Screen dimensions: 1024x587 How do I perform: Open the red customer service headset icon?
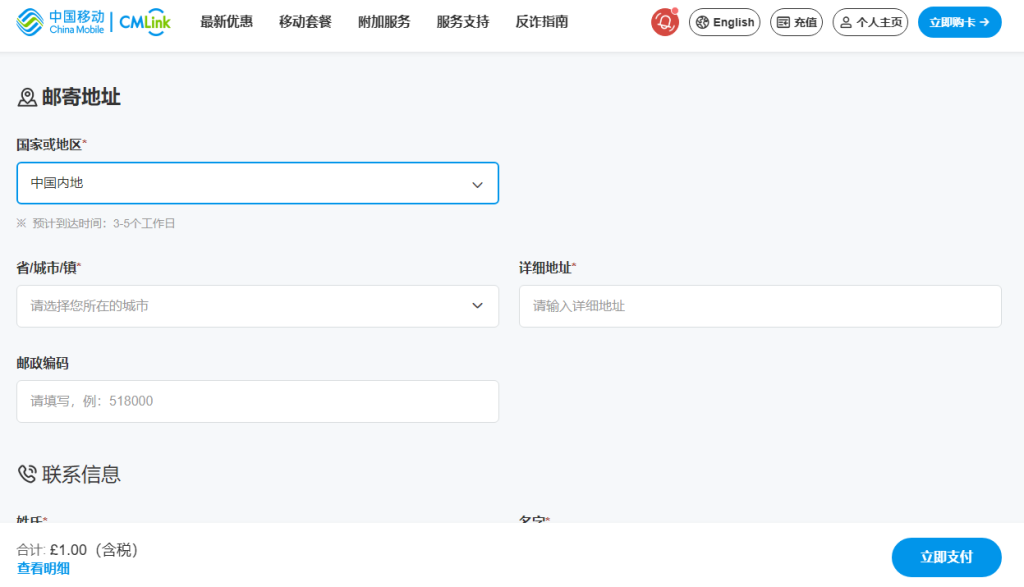[x=665, y=22]
